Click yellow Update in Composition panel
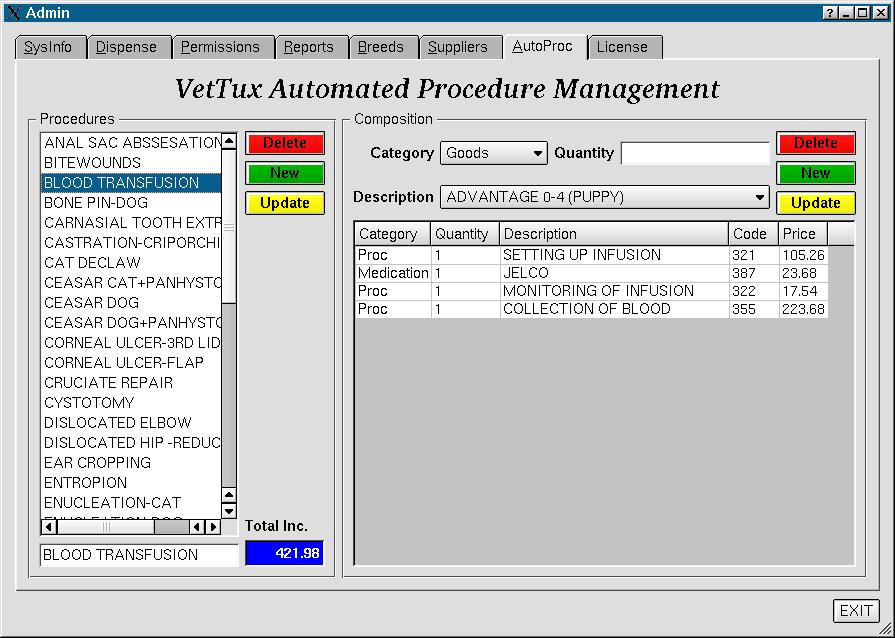Screen dimensions: 895x638 (x=816, y=203)
